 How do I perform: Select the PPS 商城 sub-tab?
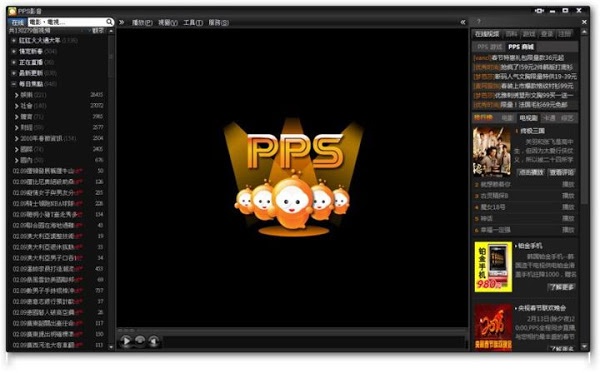(x=521, y=47)
